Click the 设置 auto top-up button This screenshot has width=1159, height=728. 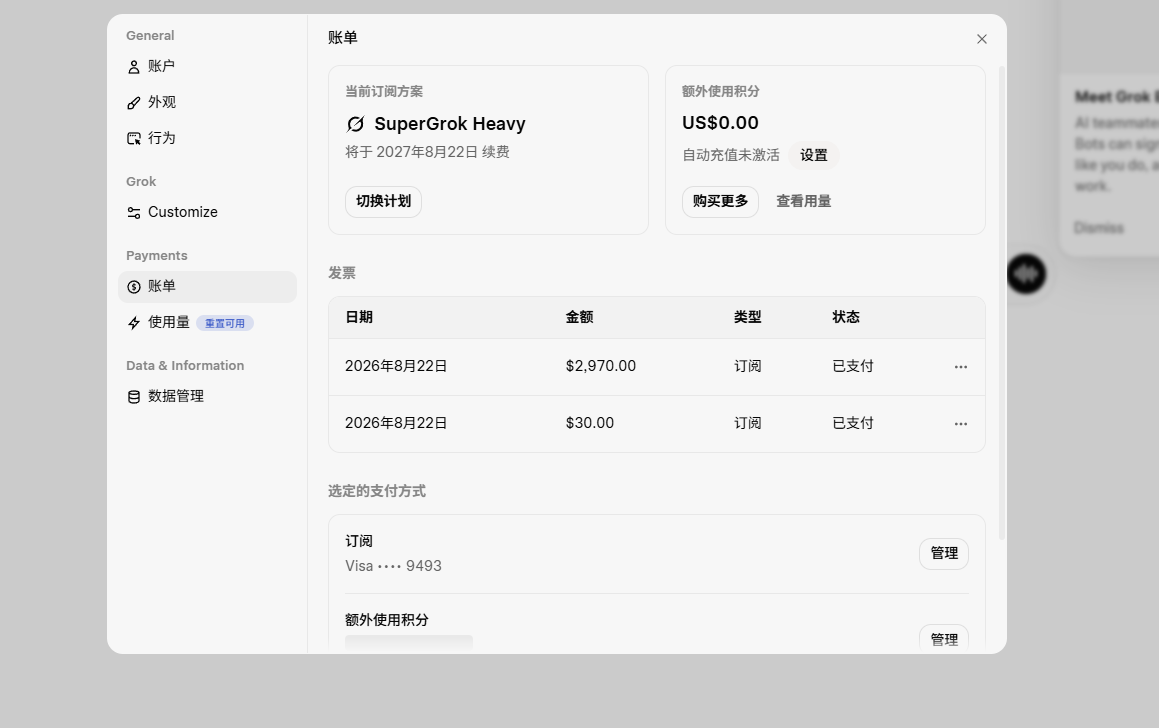814,156
